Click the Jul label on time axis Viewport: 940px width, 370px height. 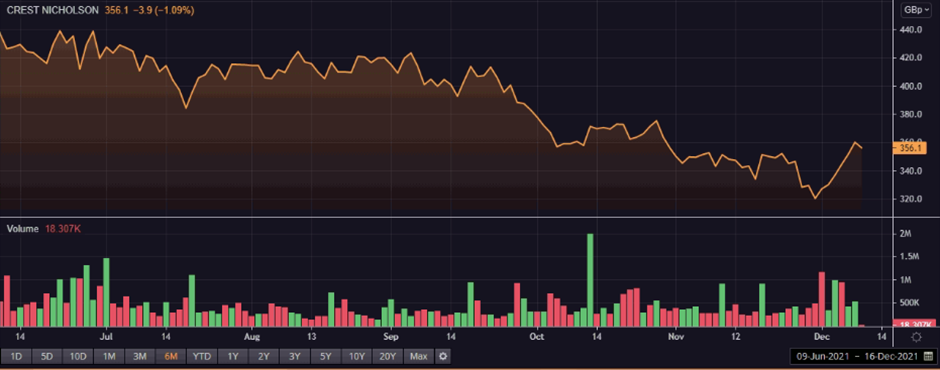pos(106,336)
